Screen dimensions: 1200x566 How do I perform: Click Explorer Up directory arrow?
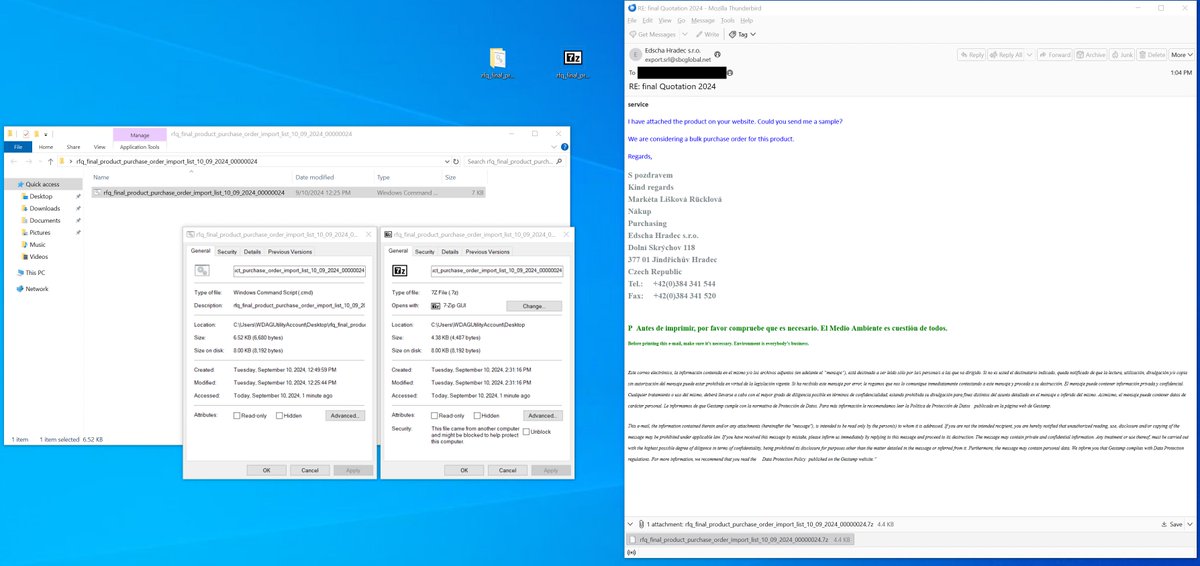click(x=50, y=161)
